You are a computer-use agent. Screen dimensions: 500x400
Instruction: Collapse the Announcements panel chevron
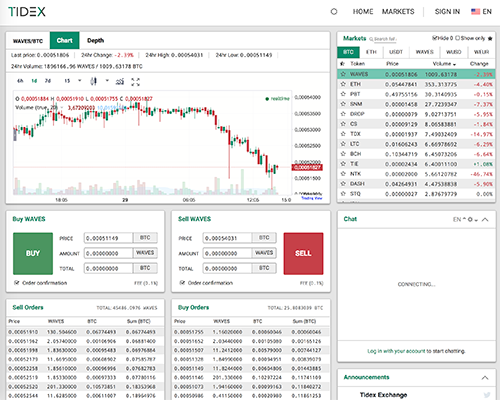pyautogui.click(x=485, y=378)
